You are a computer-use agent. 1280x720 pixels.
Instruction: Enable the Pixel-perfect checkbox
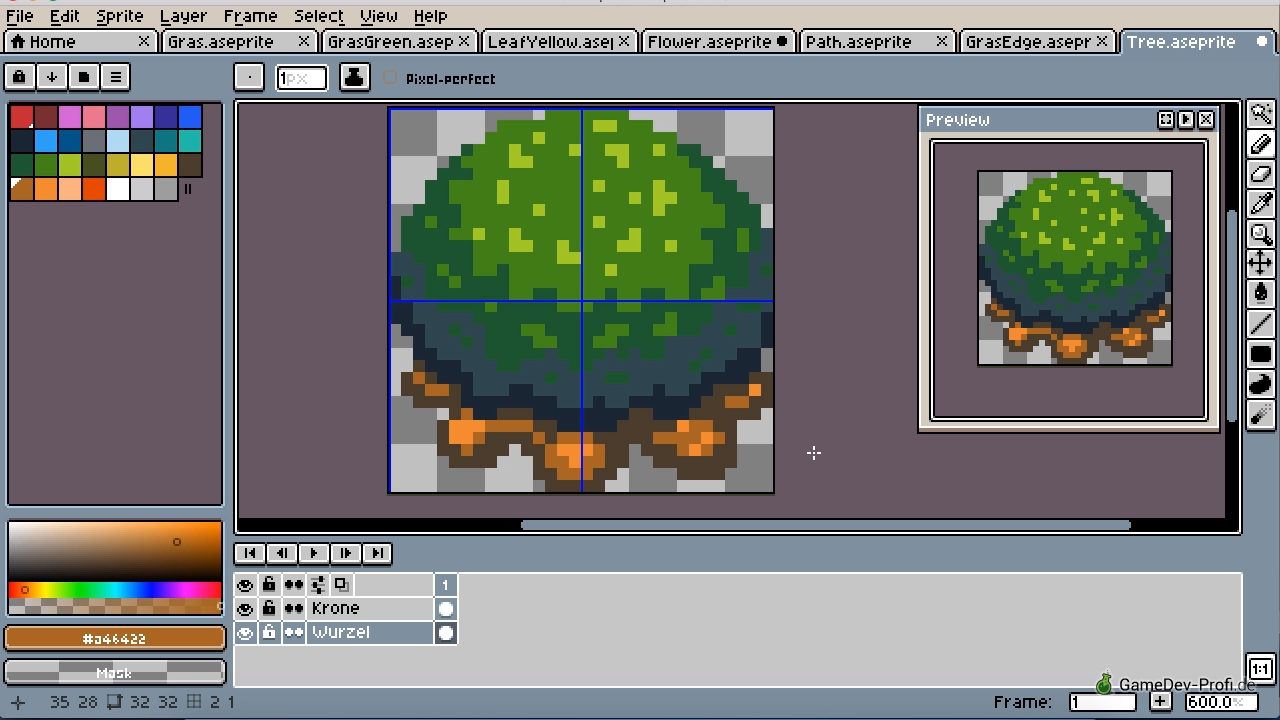[390, 78]
